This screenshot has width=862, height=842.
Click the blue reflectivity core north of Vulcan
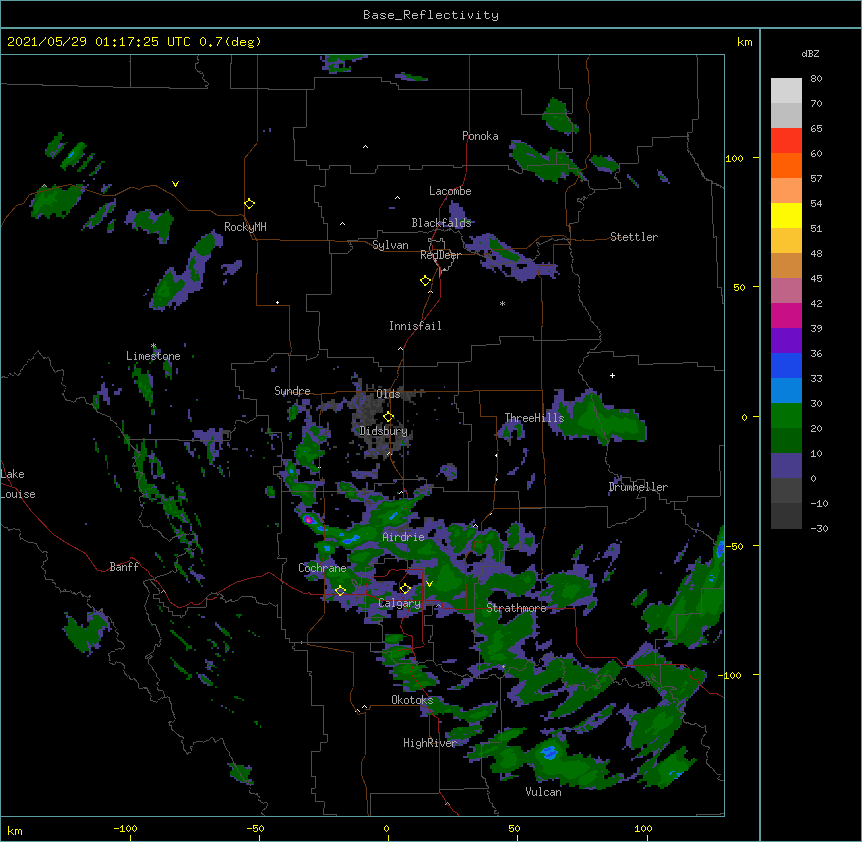click(549, 752)
